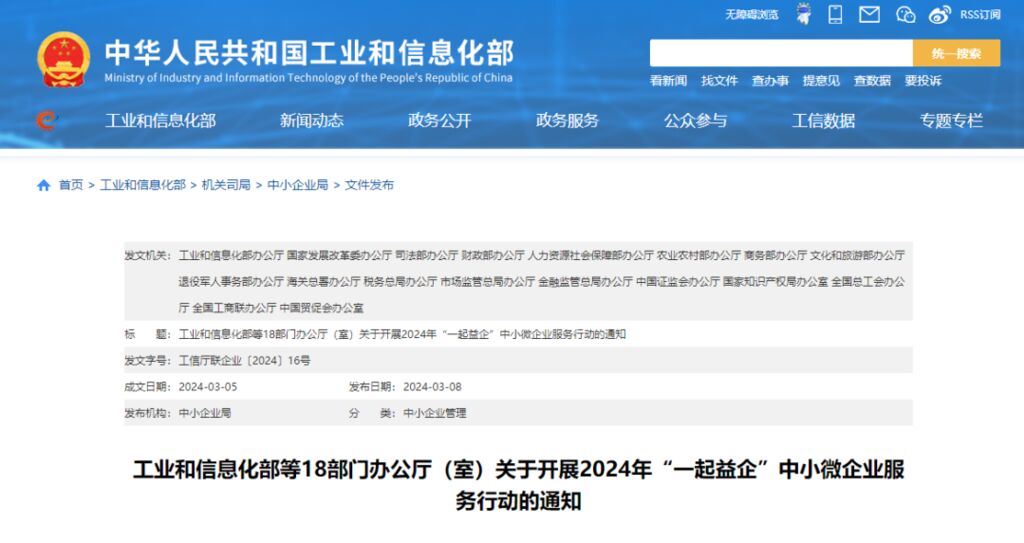This screenshot has width=1024, height=543.
Task: Select 要投诉 quick link
Action: pos(923,80)
